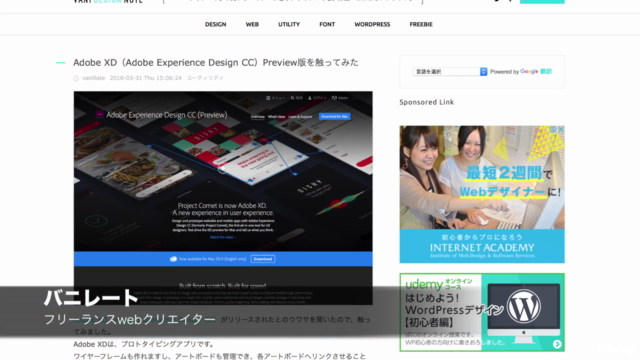The image size is (640, 360).
Task: Close the Internet Academy ad with X icon
Action: [x=561, y=129]
